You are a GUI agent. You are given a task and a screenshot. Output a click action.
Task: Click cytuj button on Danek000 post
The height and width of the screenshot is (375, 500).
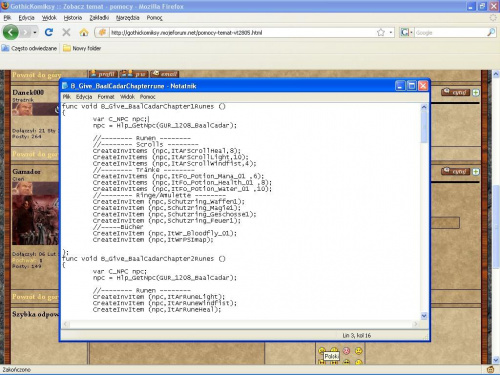coord(456,92)
